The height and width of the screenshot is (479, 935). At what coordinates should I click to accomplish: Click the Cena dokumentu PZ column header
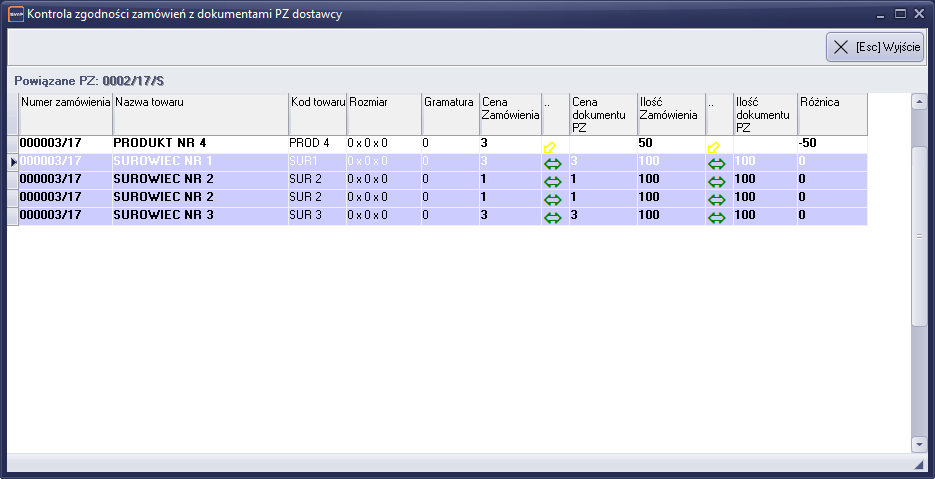[x=603, y=114]
